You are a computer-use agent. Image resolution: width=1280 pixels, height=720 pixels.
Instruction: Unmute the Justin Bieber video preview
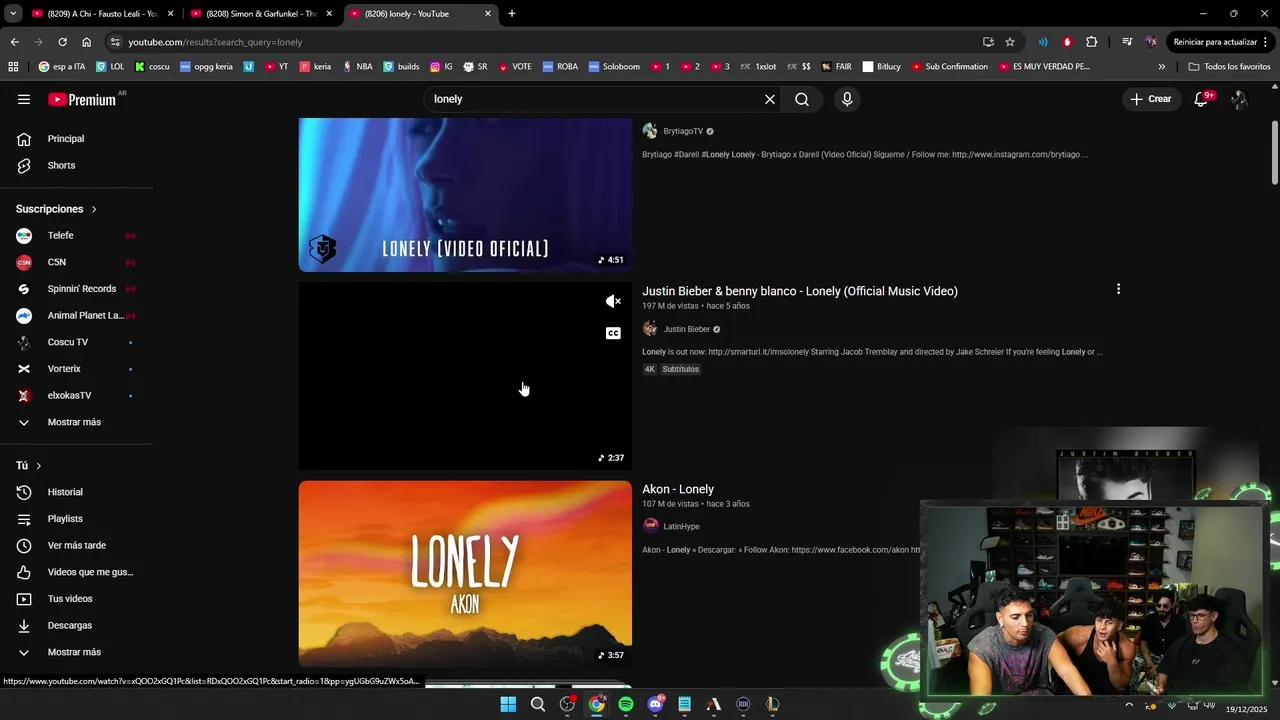pyautogui.click(x=613, y=301)
